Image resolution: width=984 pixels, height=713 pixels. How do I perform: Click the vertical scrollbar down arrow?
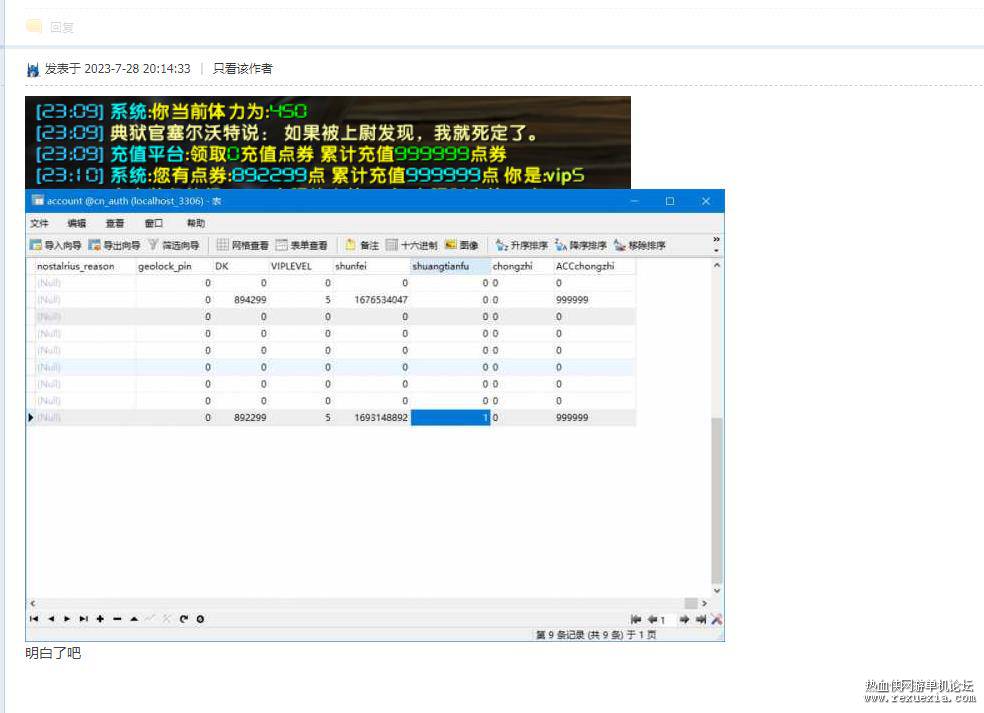coord(717,591)
